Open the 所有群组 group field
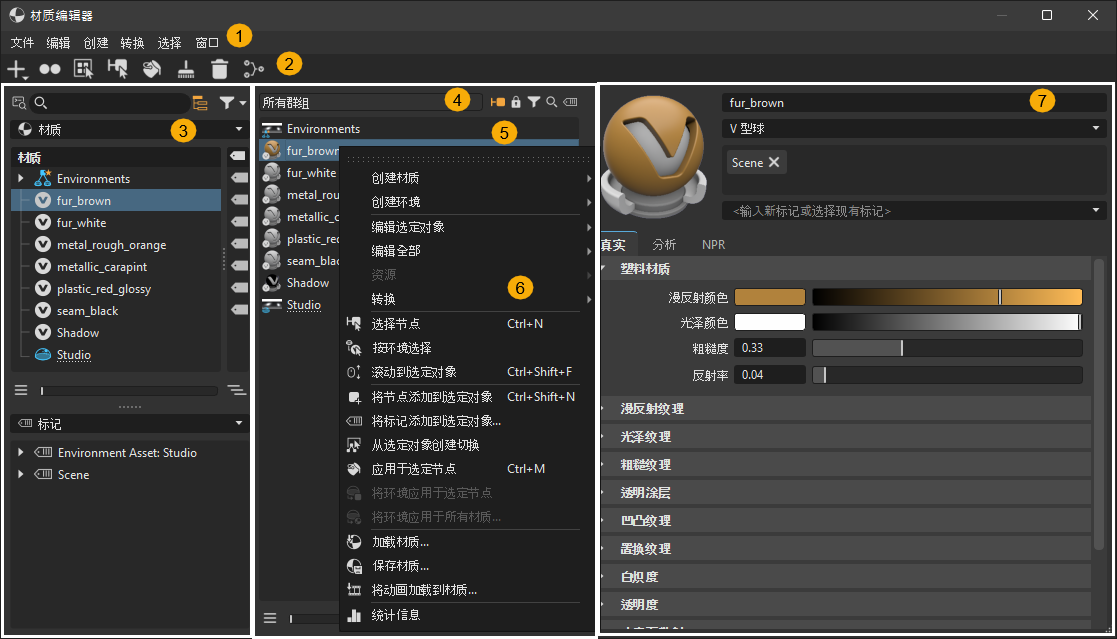1117x639 pixels. tap(370, 103)
